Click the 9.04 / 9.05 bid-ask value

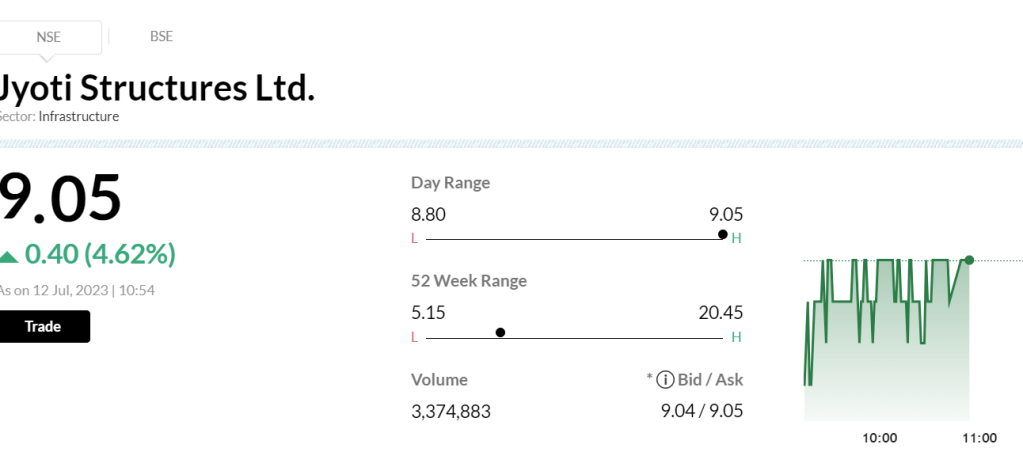(x=702, y=411)
